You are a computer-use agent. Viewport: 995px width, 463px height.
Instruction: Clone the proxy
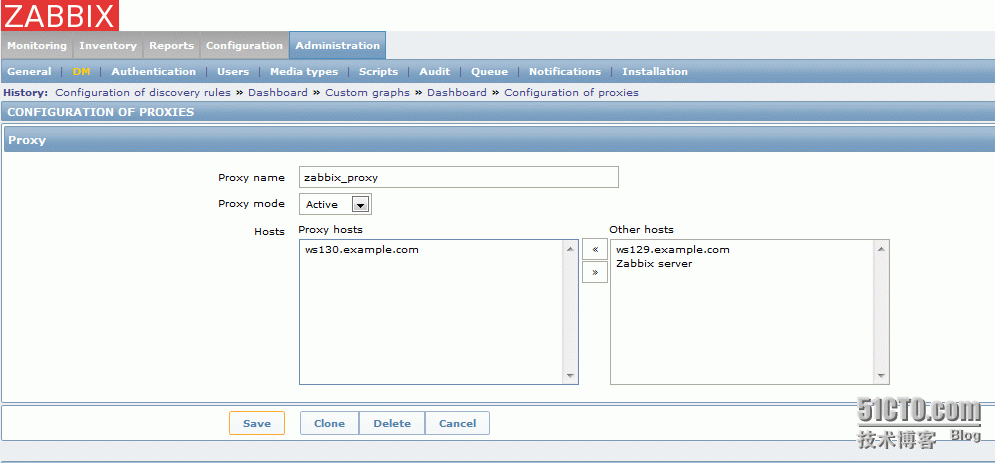point(329,424)
